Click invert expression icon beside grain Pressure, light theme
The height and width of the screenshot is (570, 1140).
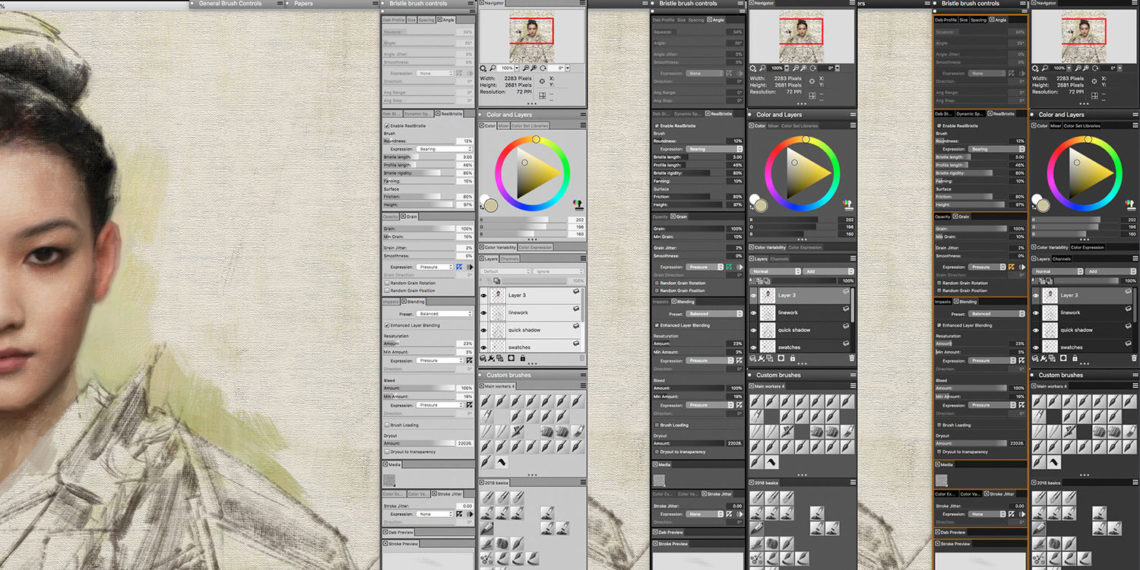pos(459,267)
